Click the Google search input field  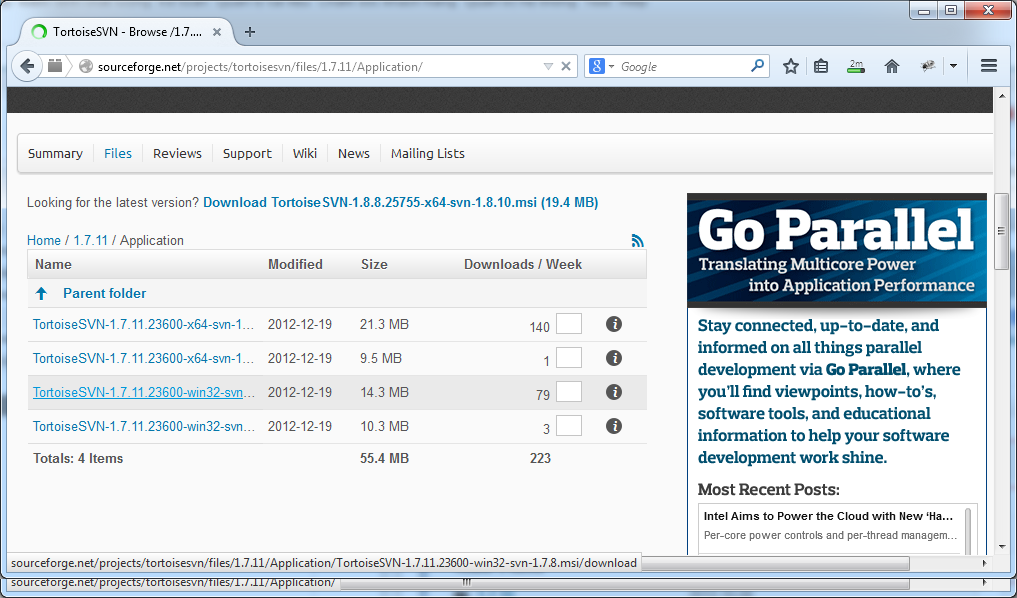[x=683, y=66]
